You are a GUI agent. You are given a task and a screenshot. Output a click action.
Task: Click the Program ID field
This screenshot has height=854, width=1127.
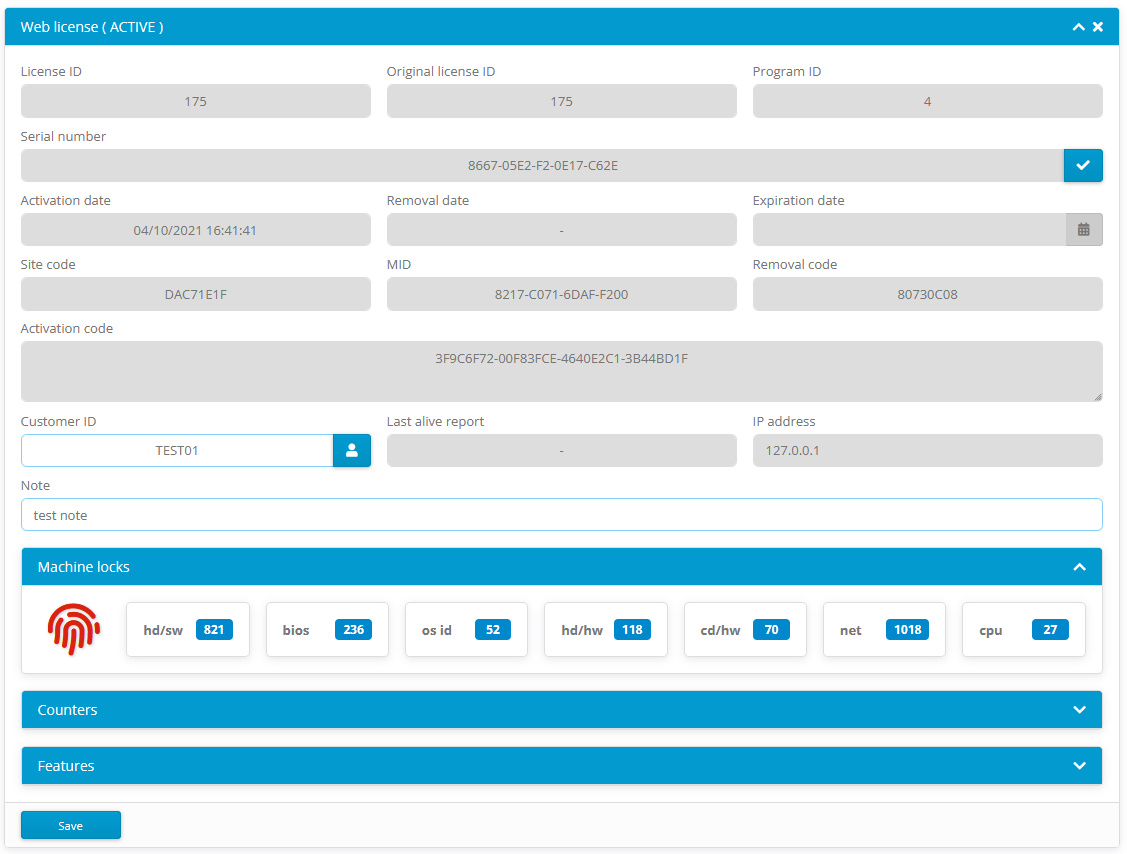[x=927, y=101]
